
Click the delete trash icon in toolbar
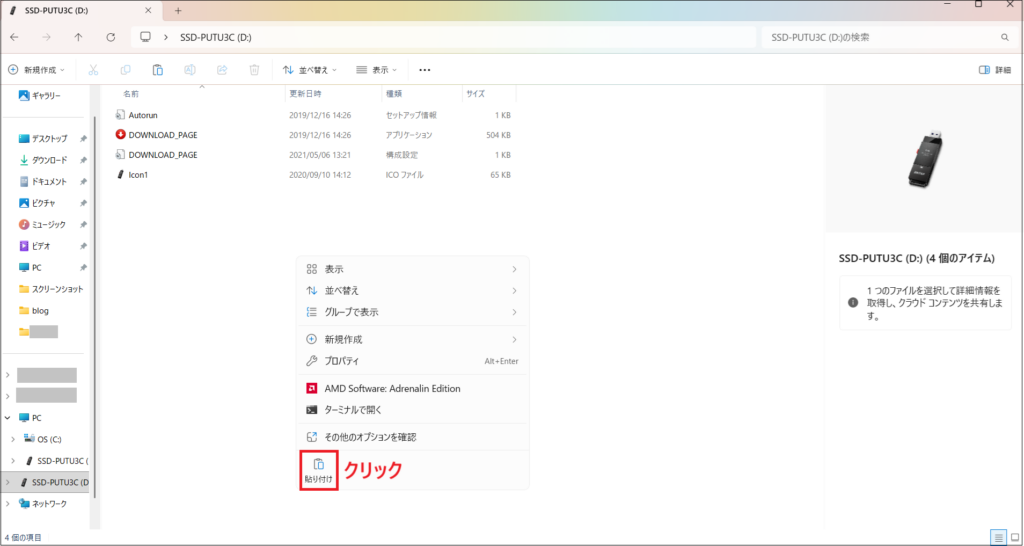[x=254, y=70]
